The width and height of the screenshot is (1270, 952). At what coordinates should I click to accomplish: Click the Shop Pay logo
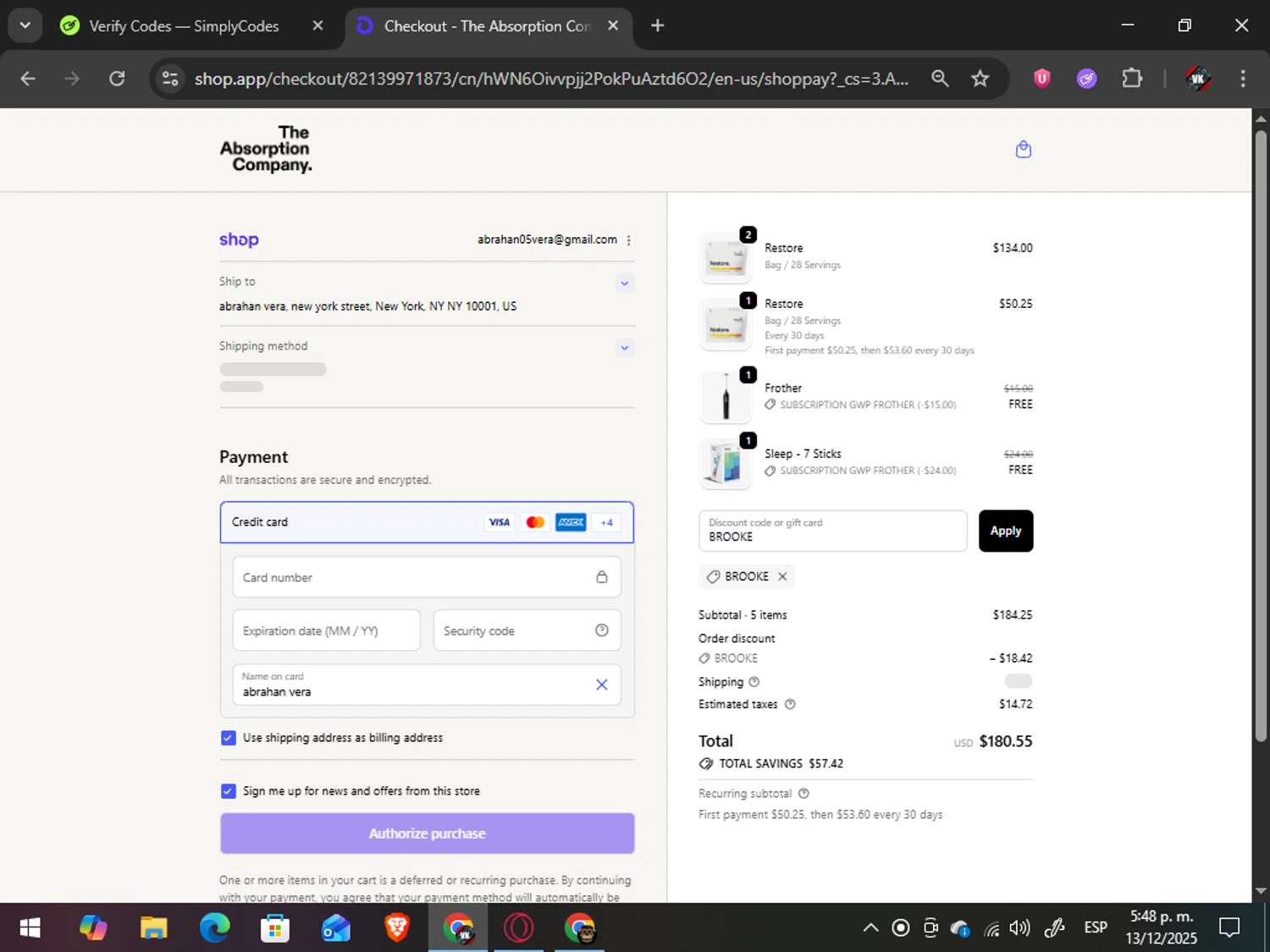tap(239, 239)
